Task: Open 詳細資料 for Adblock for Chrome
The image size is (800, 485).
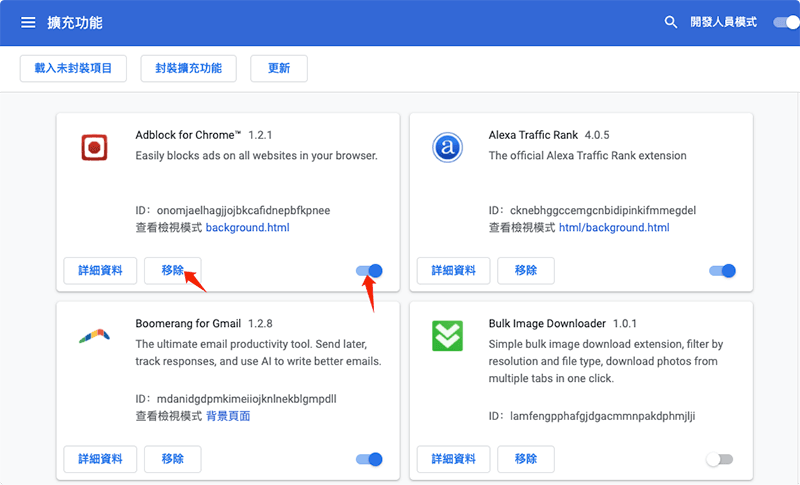Action: 101,270
